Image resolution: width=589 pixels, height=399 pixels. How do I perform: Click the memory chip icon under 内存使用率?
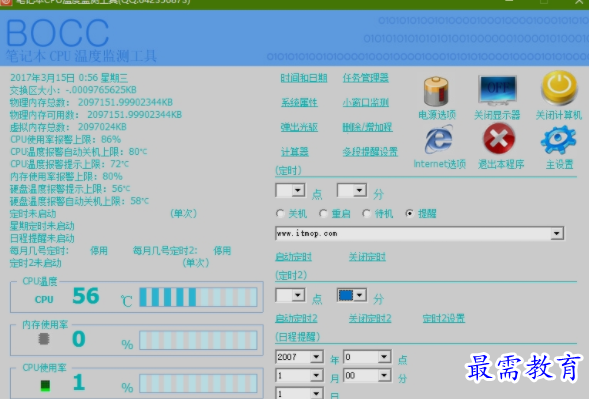[x=44, y=339]
